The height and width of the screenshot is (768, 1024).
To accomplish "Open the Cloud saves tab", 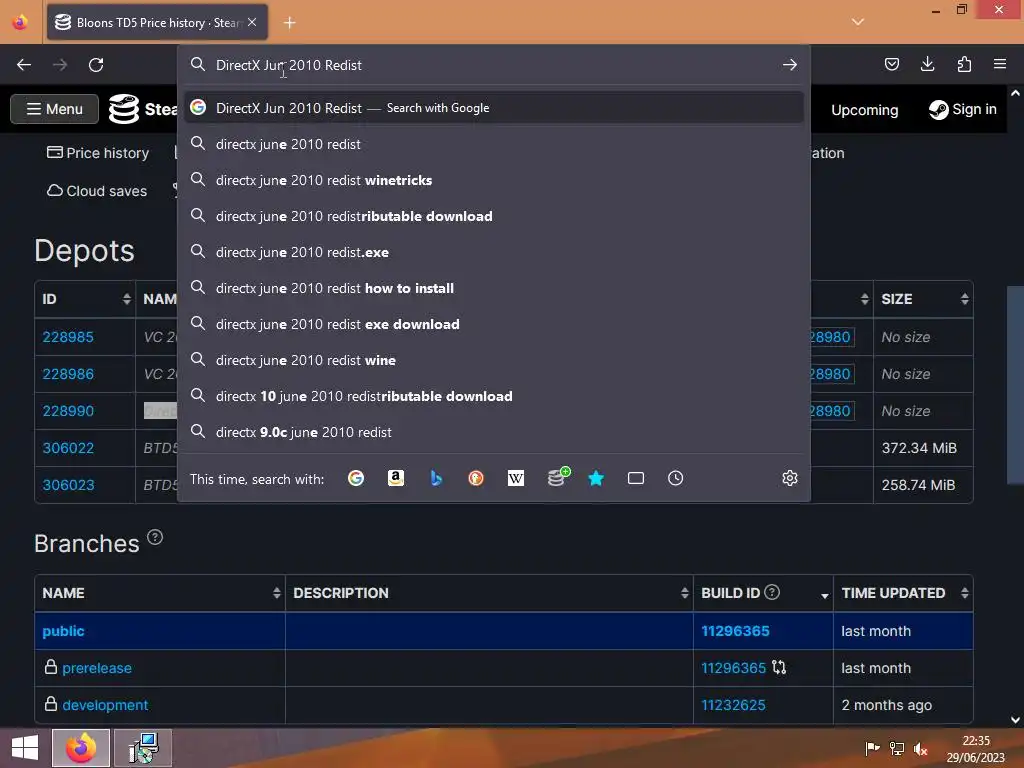I will [97, 191].
